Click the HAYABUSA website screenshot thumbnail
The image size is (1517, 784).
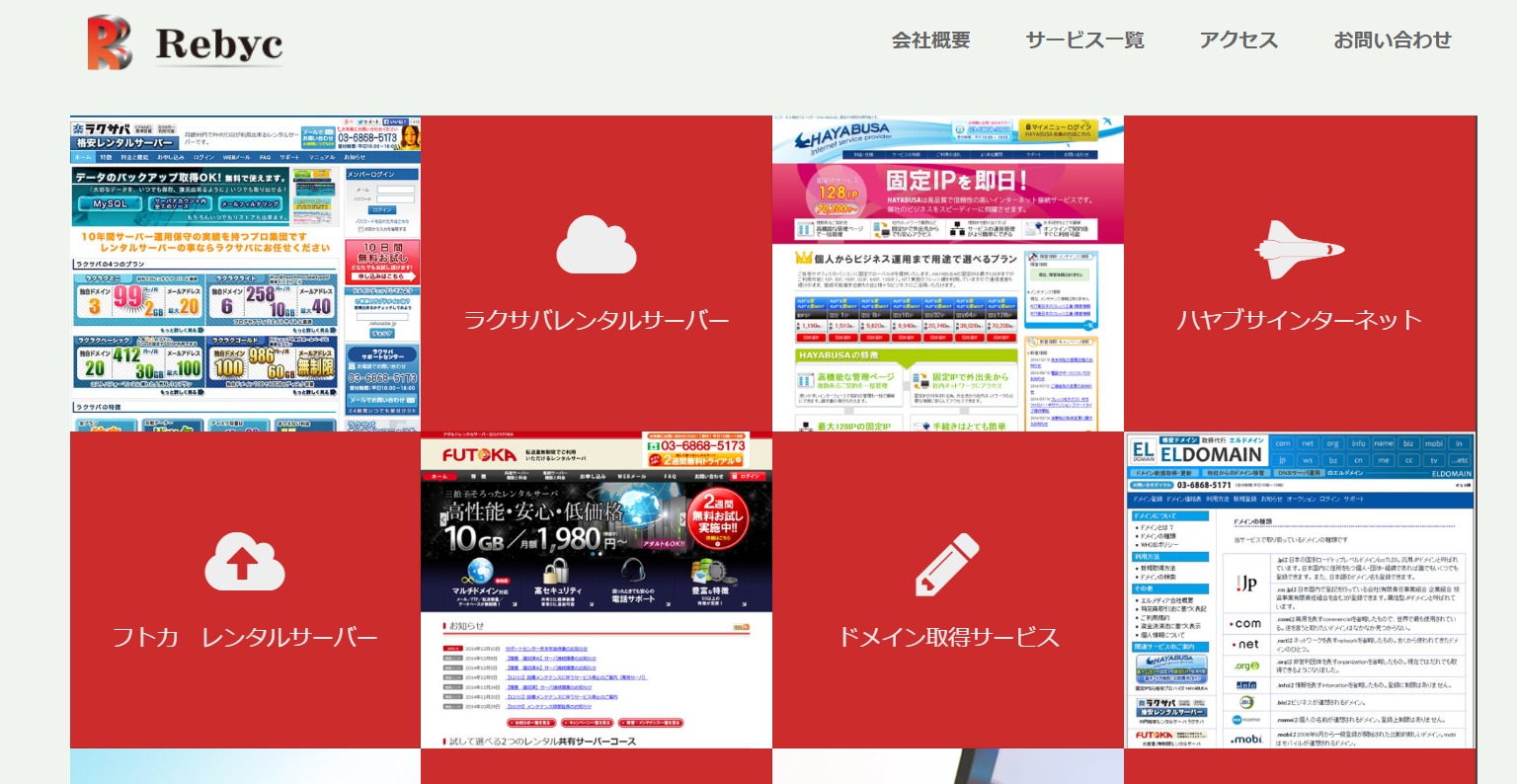[948, 274]
